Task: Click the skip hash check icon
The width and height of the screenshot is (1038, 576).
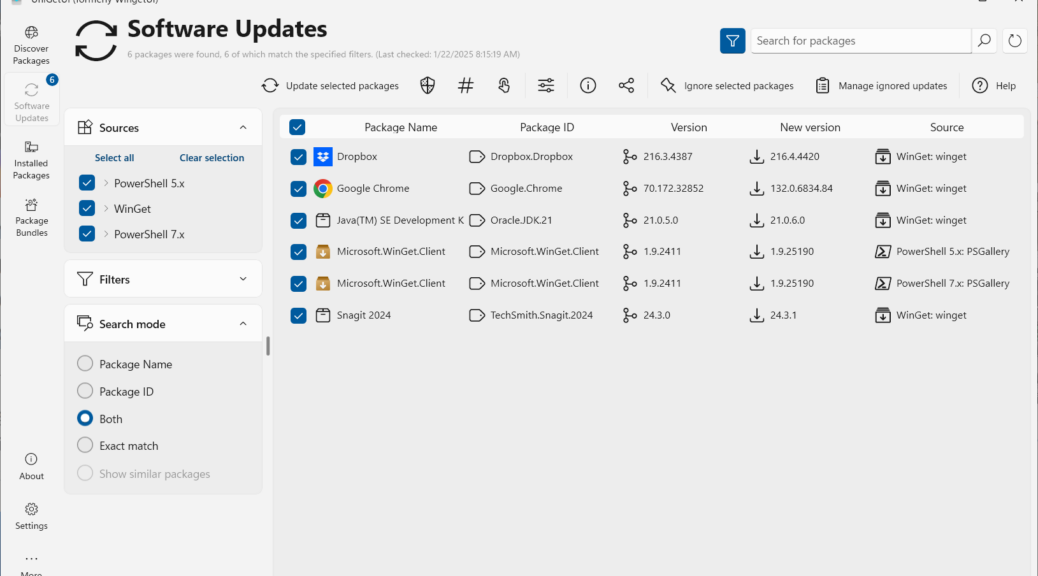Action: coord(466,85)
